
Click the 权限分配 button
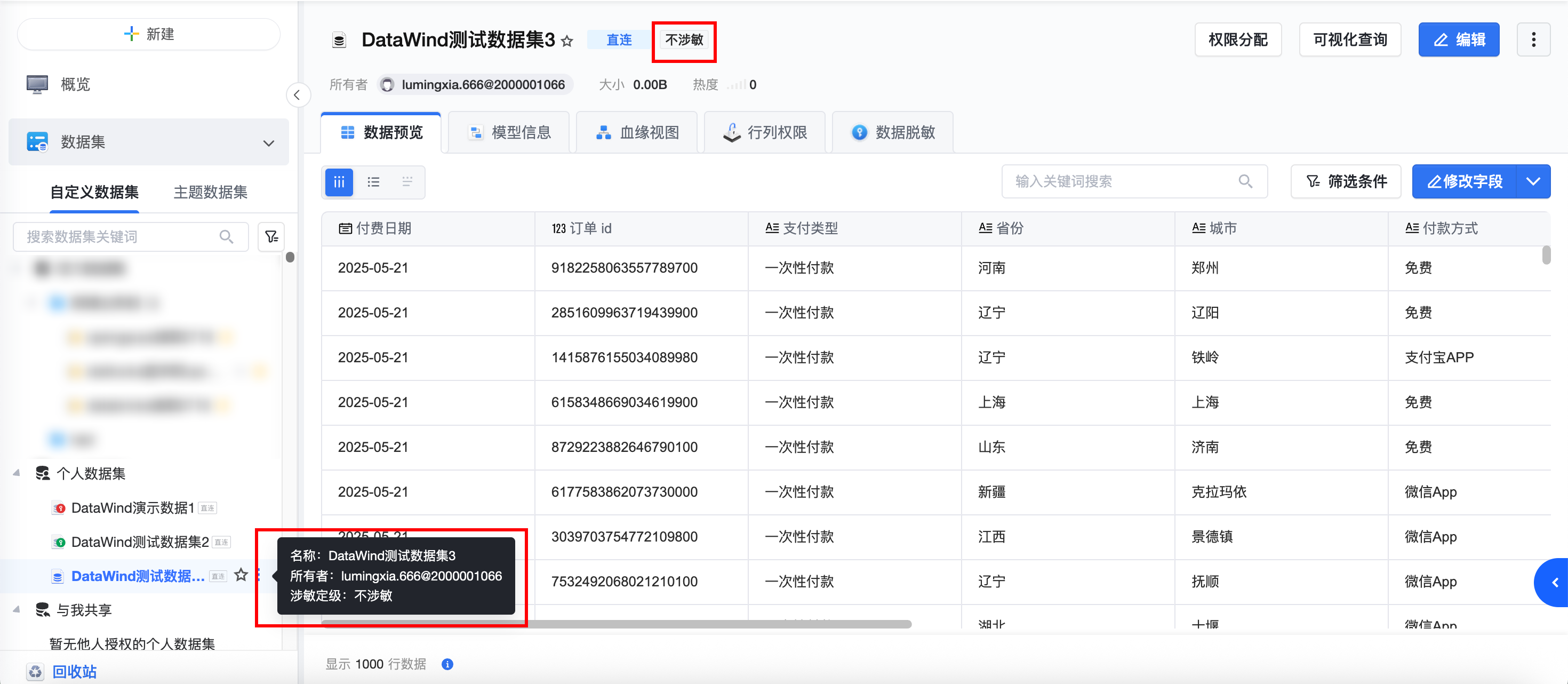coord(1237,39)
